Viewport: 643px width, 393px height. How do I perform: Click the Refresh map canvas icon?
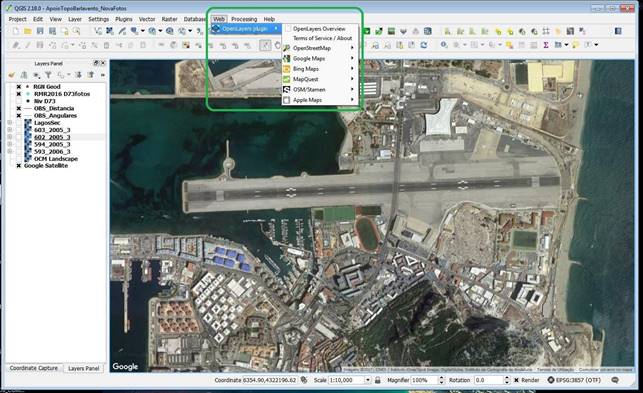pos(423,45)
